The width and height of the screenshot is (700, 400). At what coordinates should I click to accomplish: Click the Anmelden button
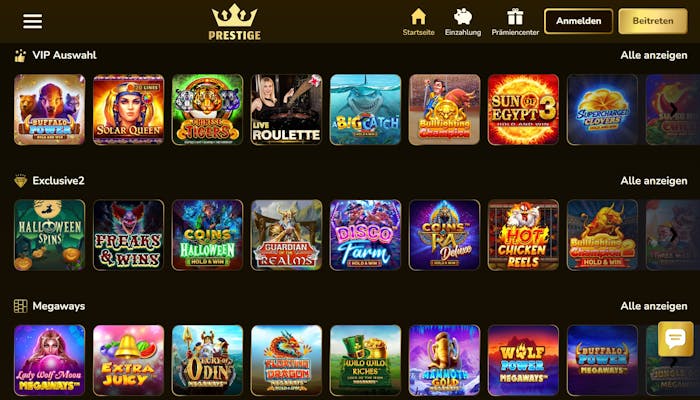[579, 21]
